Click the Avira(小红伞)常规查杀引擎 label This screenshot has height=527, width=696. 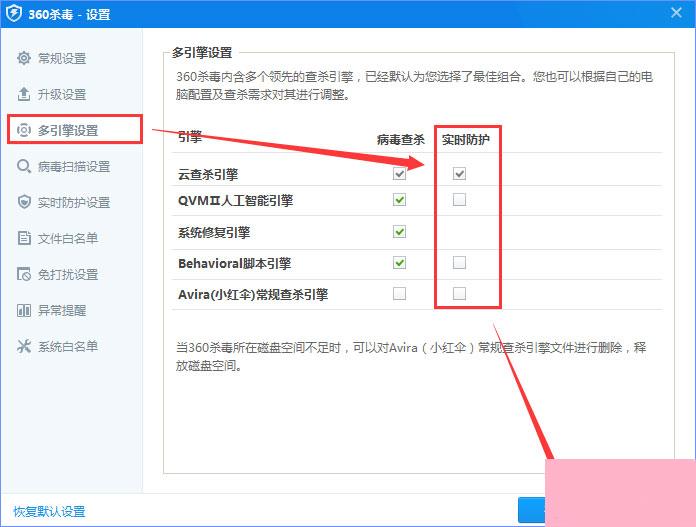point(253,294)
